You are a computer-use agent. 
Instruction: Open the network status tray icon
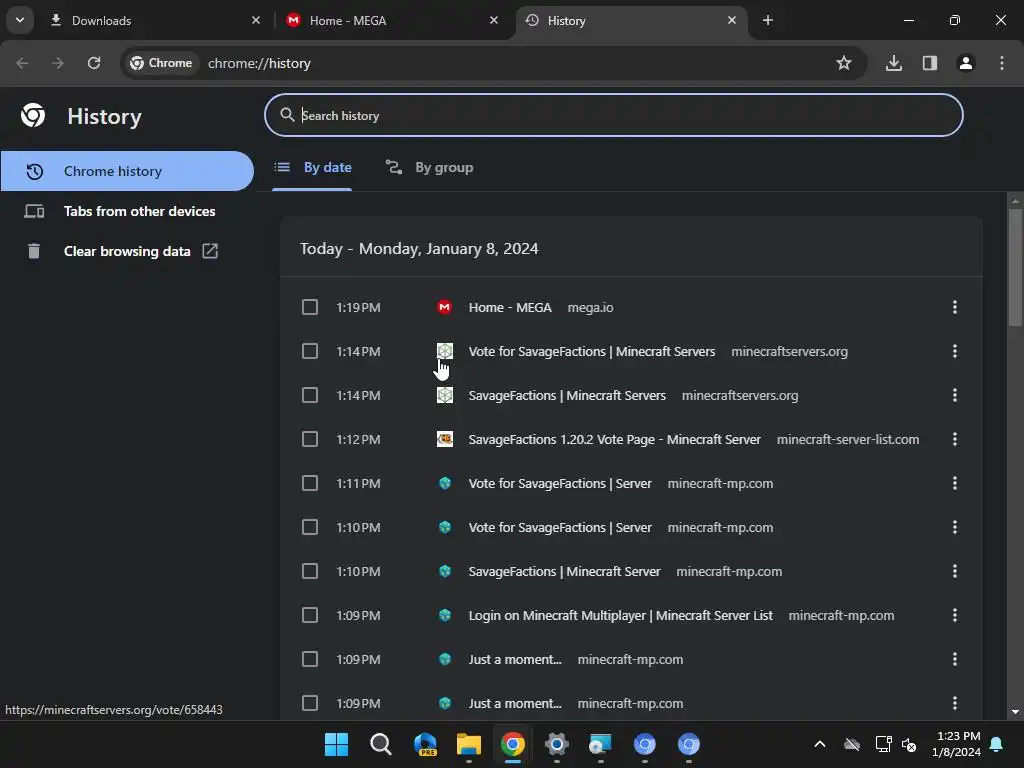click(884, 744)
